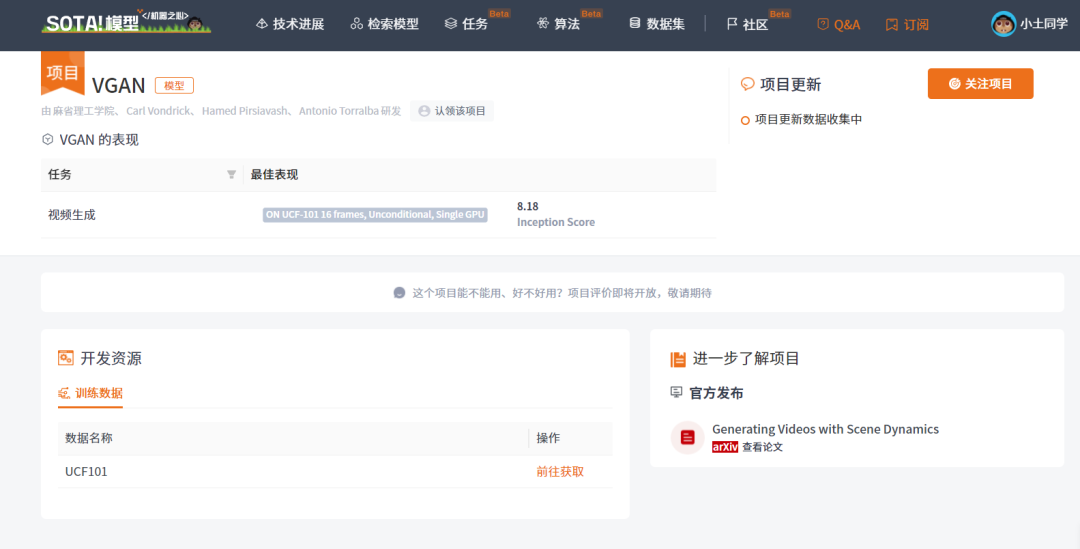Click the 视频生成 task cell
Image resolution: width=1080 pixels, height=549 pixels.
[x=72, y=215]
